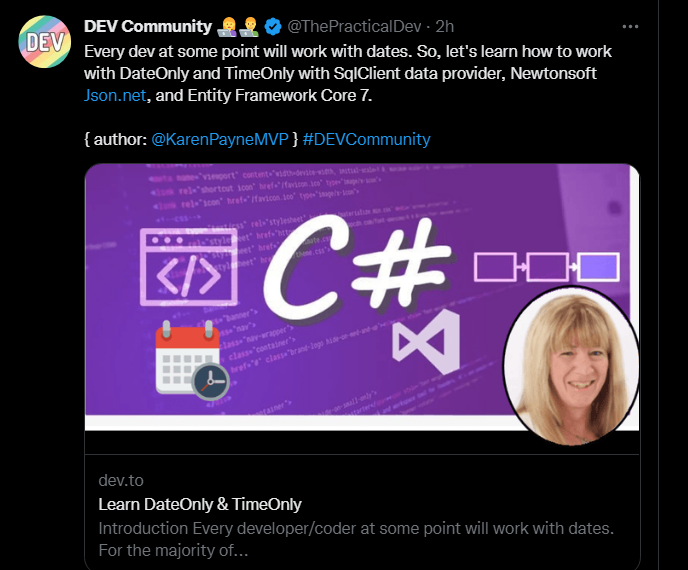Image resolution: width=688 pixels, height=570 pixels.
Task: Open the Learn DateOnly & TimeOnly article title
Action: pos(200,504)
